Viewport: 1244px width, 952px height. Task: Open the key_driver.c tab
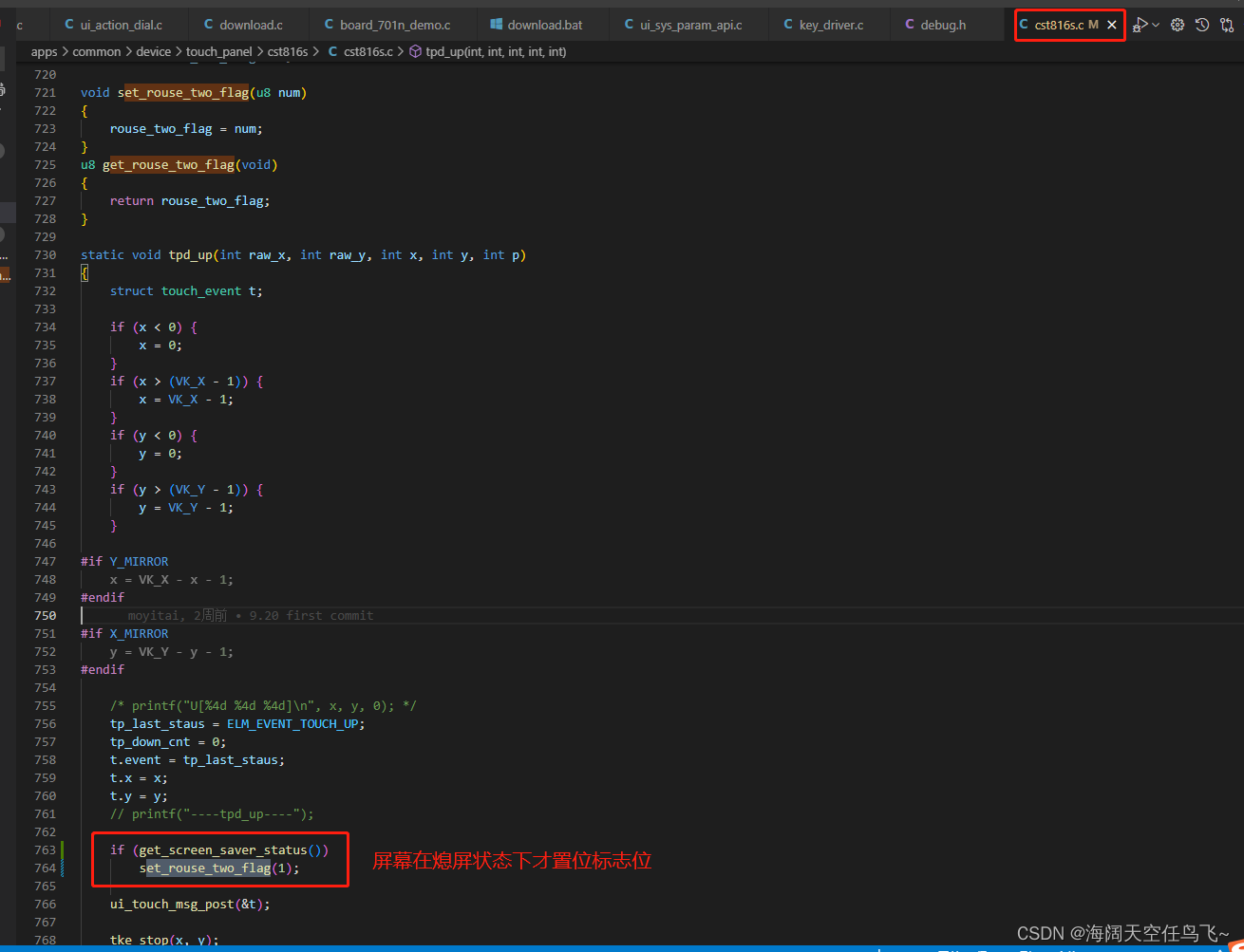[x=823, y=25]
